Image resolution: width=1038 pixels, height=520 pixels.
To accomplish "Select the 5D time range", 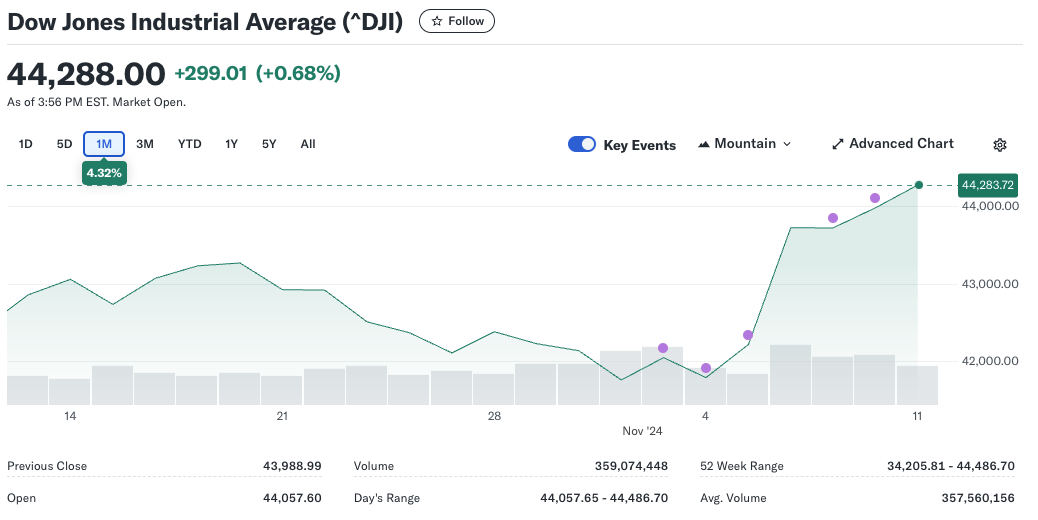I will point(64,144).
